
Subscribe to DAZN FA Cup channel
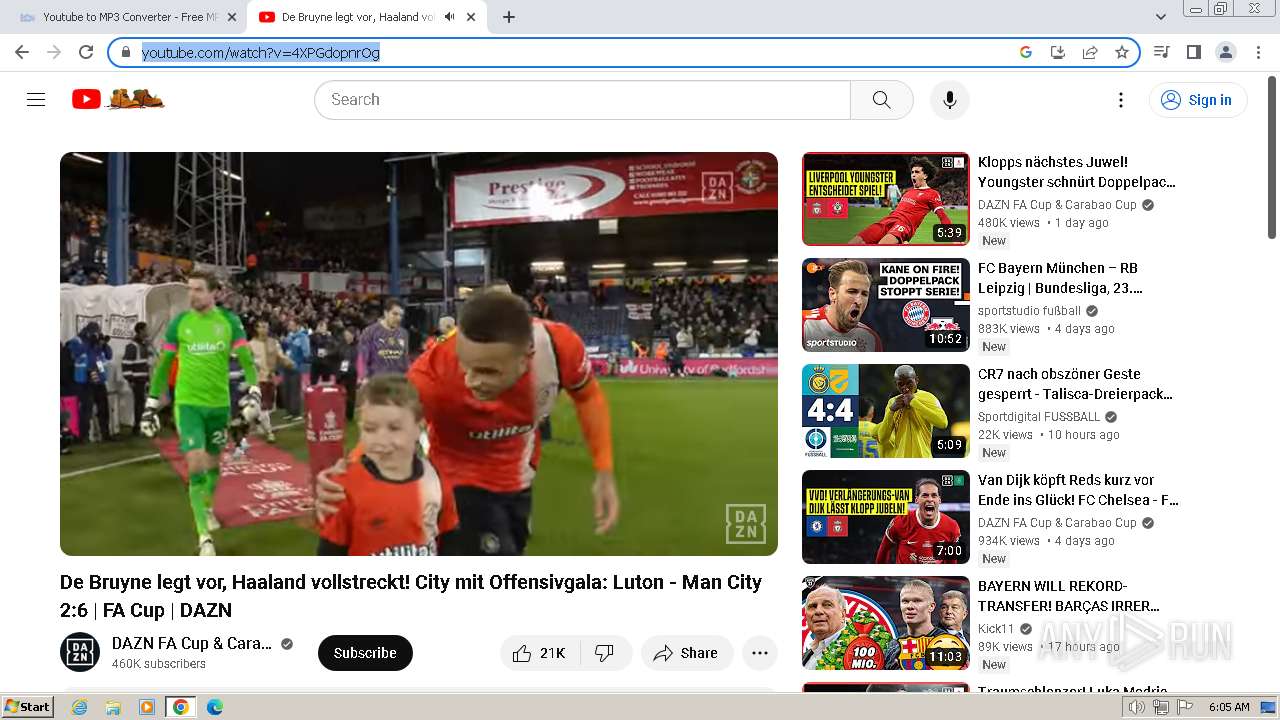click(365, 653)
